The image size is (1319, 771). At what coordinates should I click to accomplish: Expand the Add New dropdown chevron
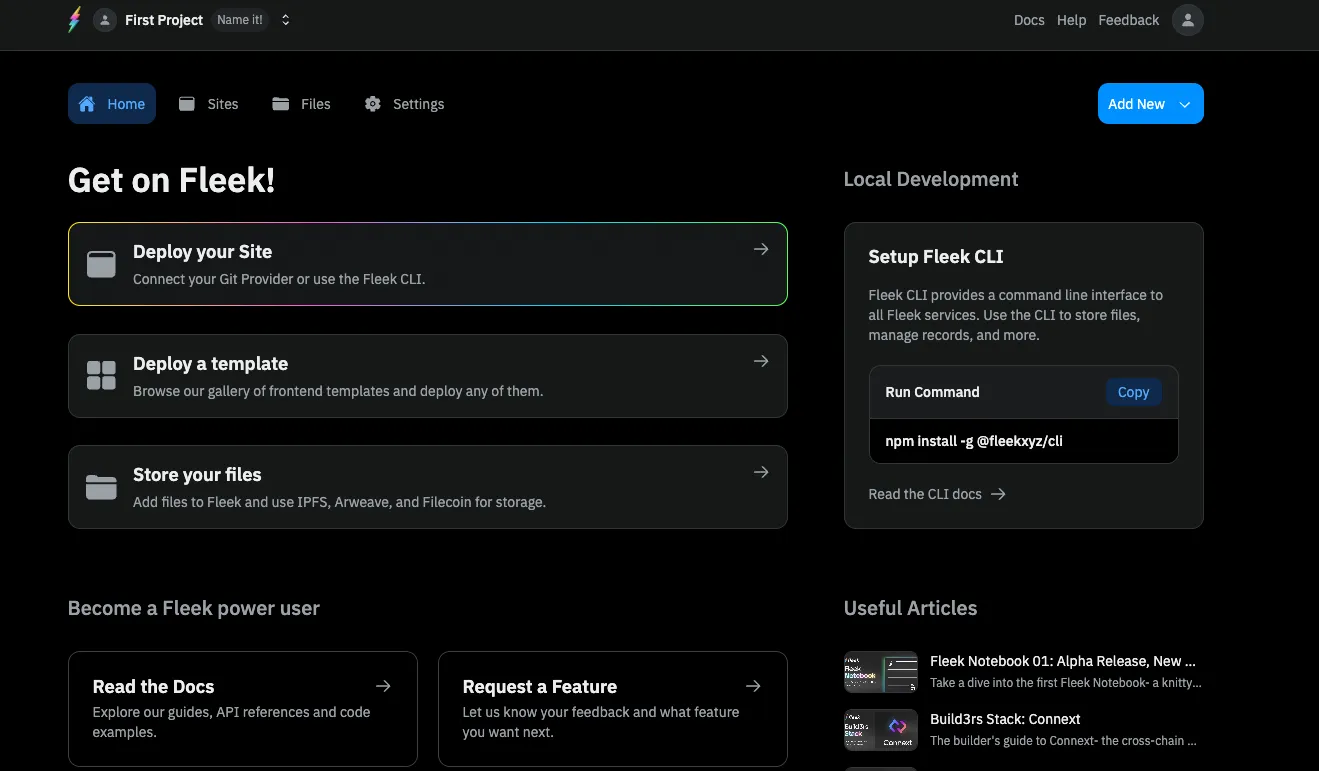(x=1185, y=104)
